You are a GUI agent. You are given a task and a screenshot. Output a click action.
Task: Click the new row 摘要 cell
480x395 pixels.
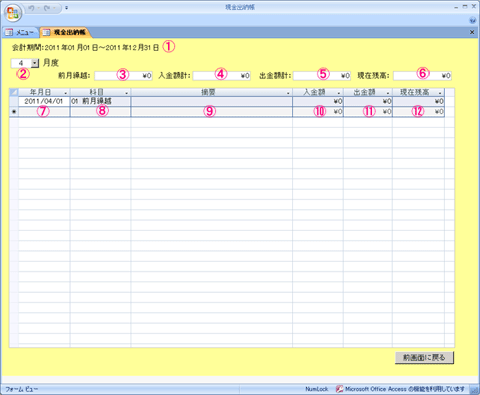212,112
